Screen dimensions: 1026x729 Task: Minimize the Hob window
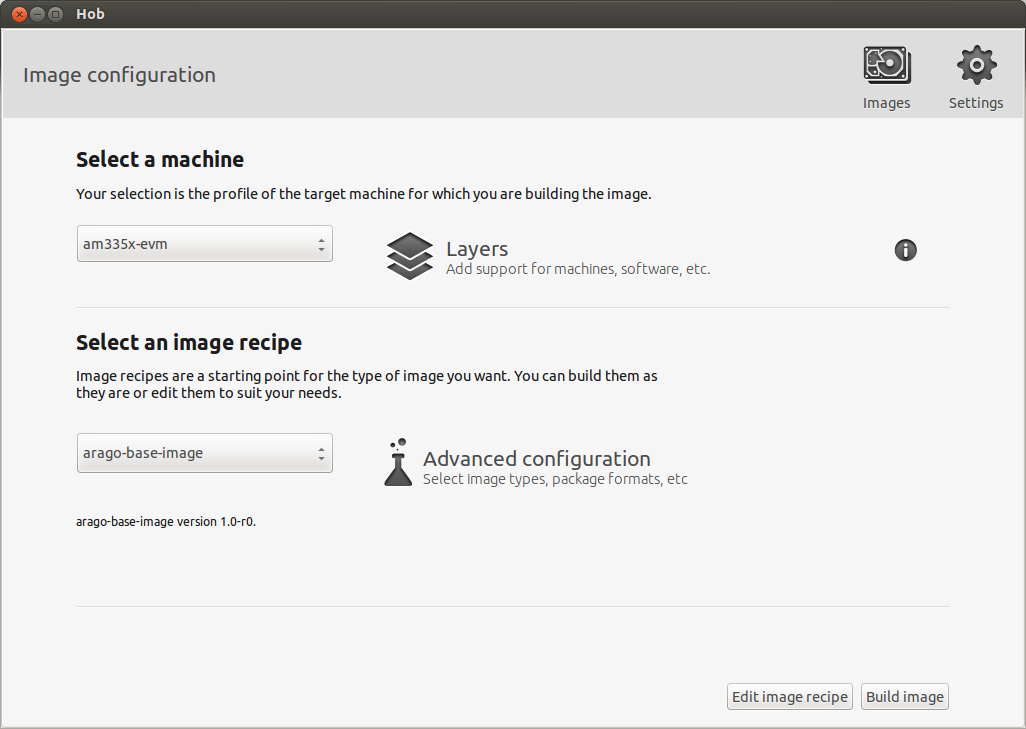[x=37, y=14]
